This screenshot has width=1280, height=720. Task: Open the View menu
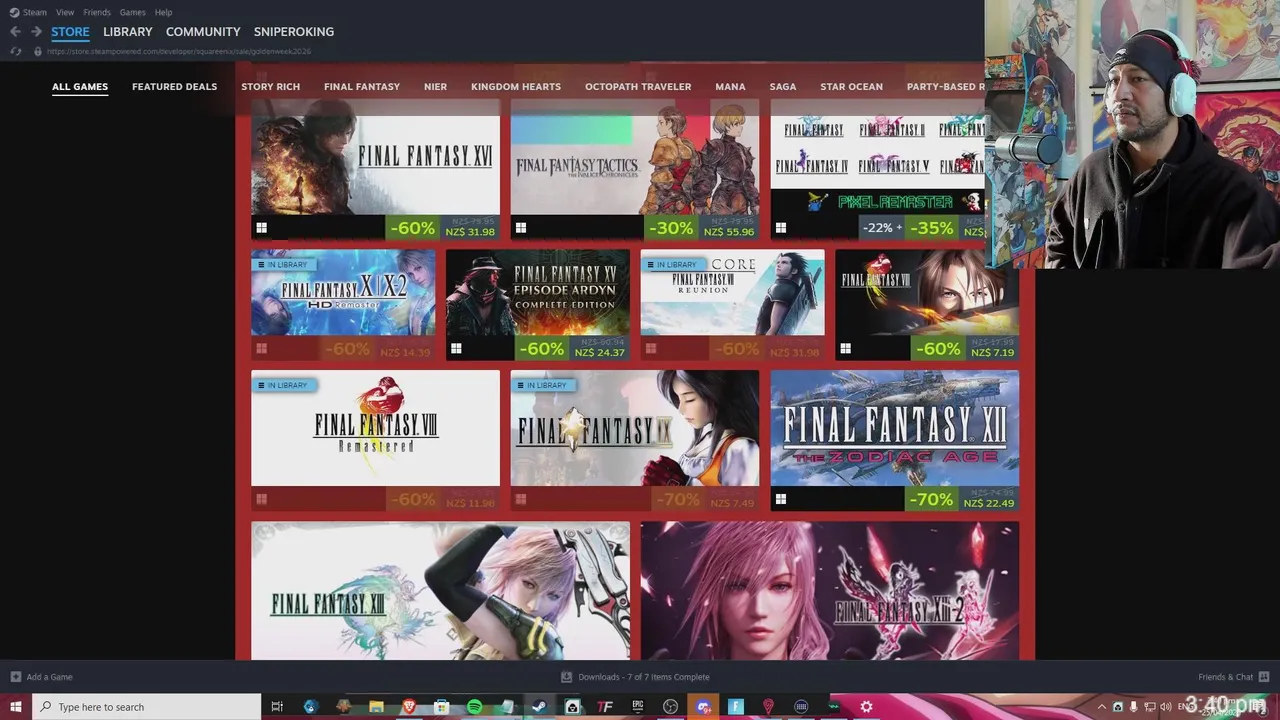coord(65,12)
